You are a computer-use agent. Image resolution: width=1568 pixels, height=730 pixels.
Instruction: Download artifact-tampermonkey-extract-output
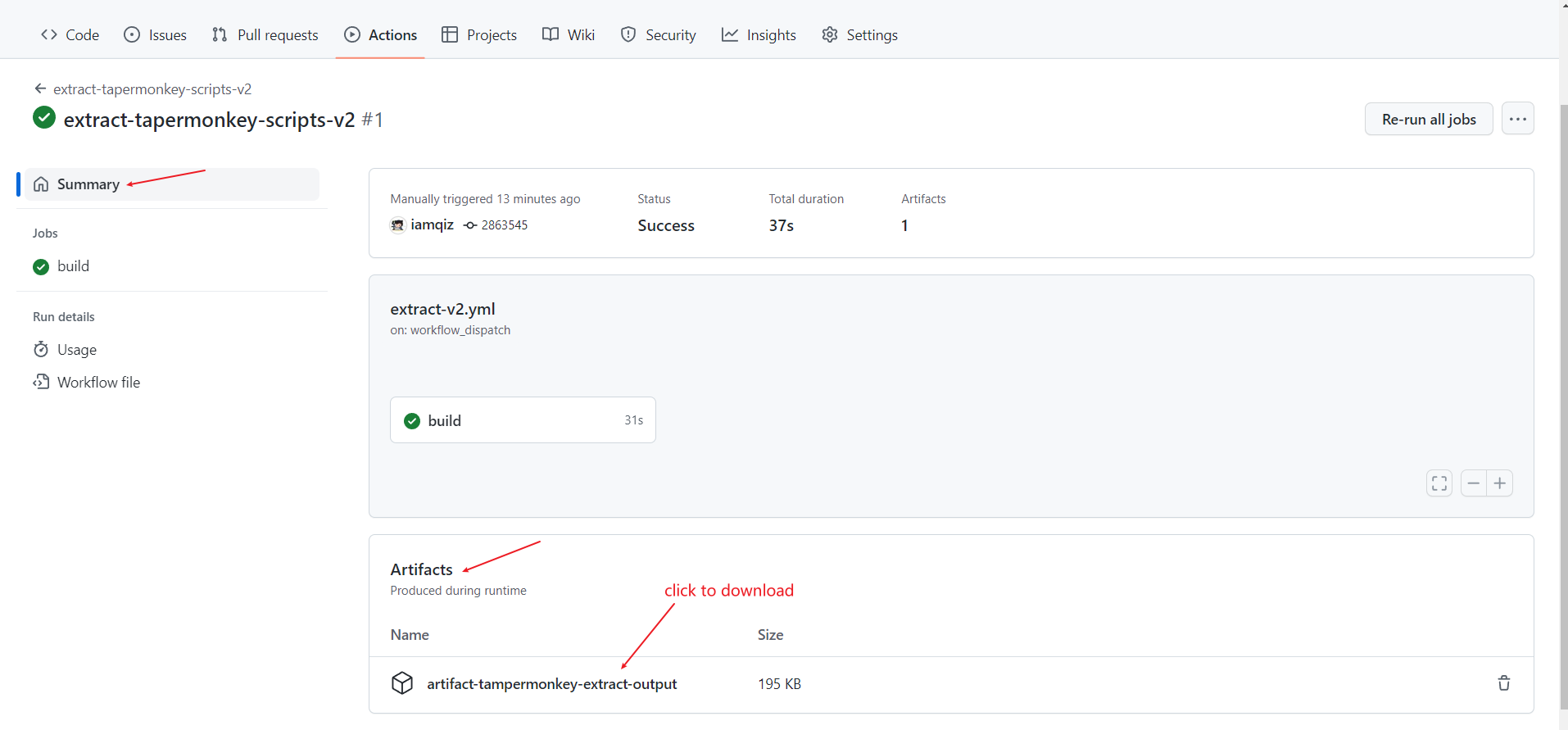[x=551, y=684]
